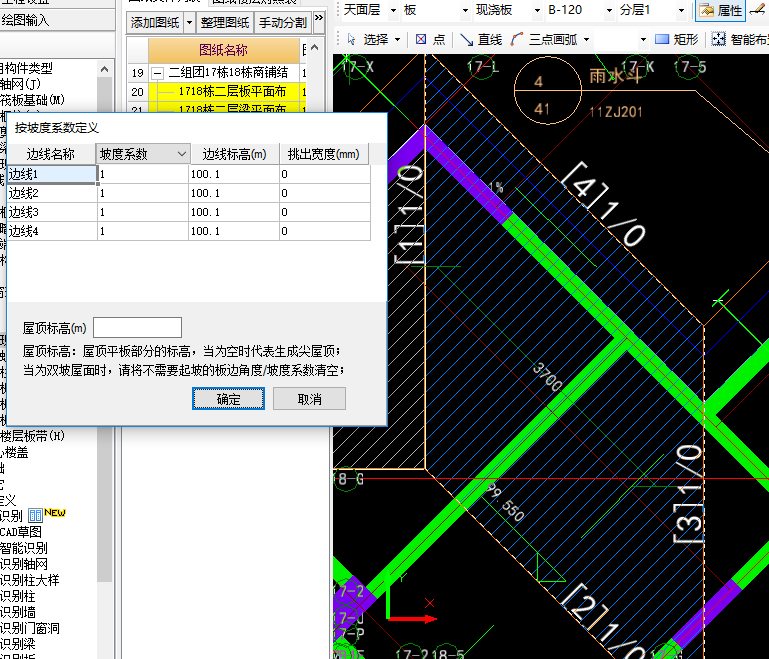The width and height of the screenshot is (769, 659).
Task: Choose the 直线 line drawing tool
Action: pyautogui.click(x=481, y=40)
